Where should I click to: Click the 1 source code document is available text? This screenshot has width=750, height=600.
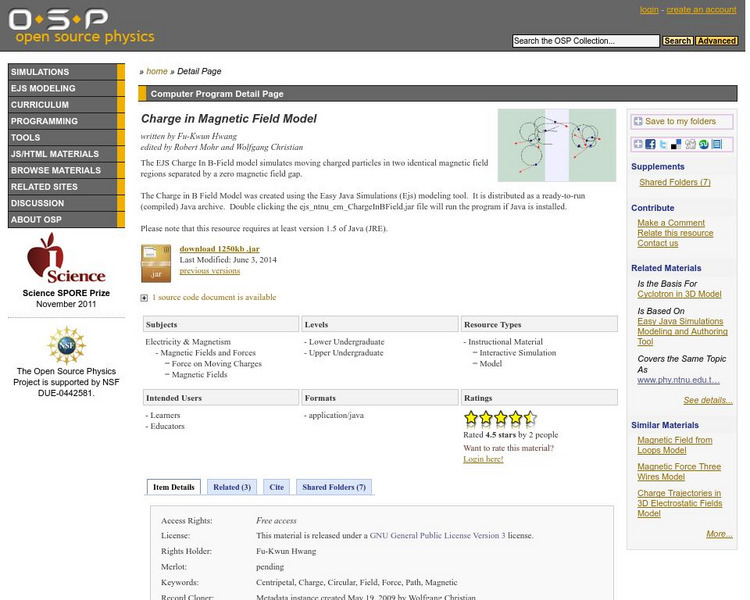tap(214, 297)
